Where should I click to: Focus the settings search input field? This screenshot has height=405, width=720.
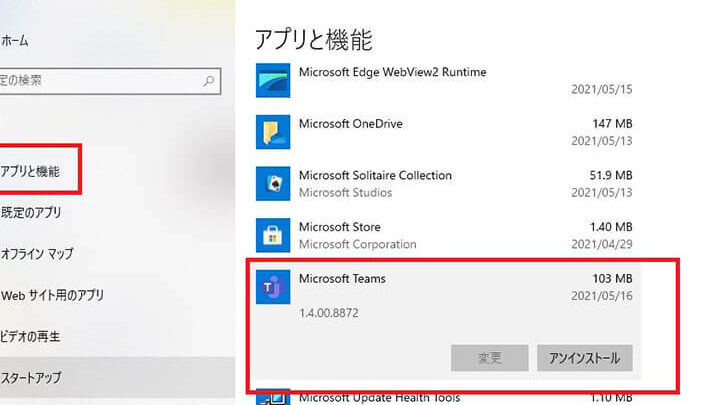pos(100,81)
